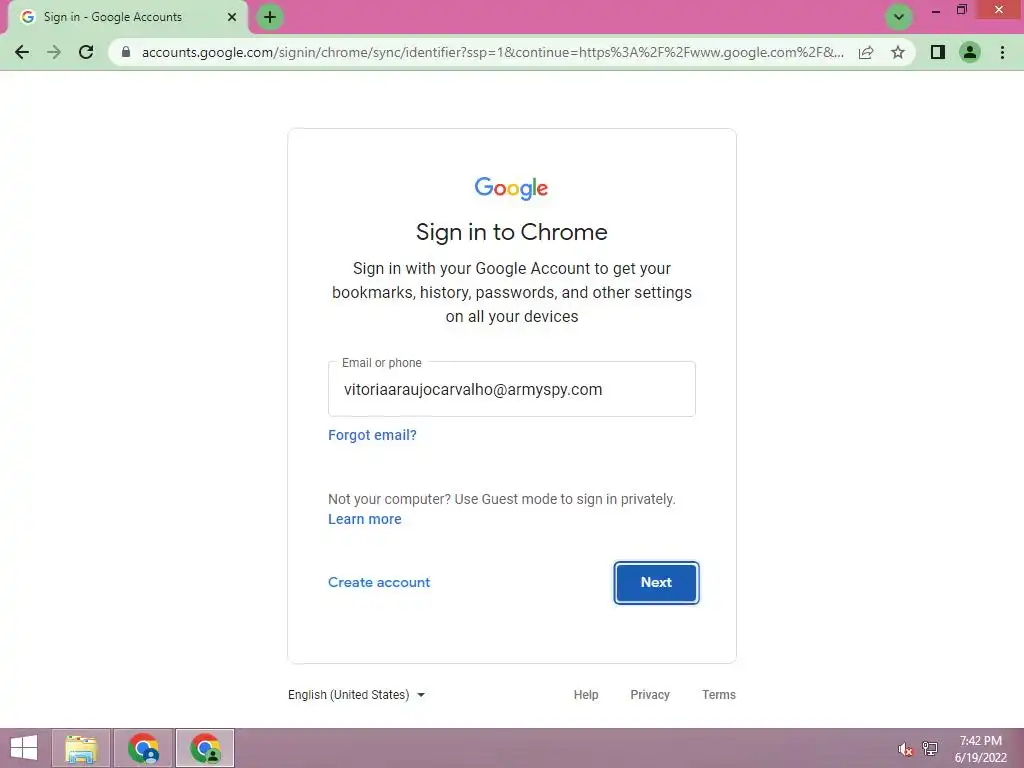
Task: Open the Terms link in the footer
Action: pos(719,695)
